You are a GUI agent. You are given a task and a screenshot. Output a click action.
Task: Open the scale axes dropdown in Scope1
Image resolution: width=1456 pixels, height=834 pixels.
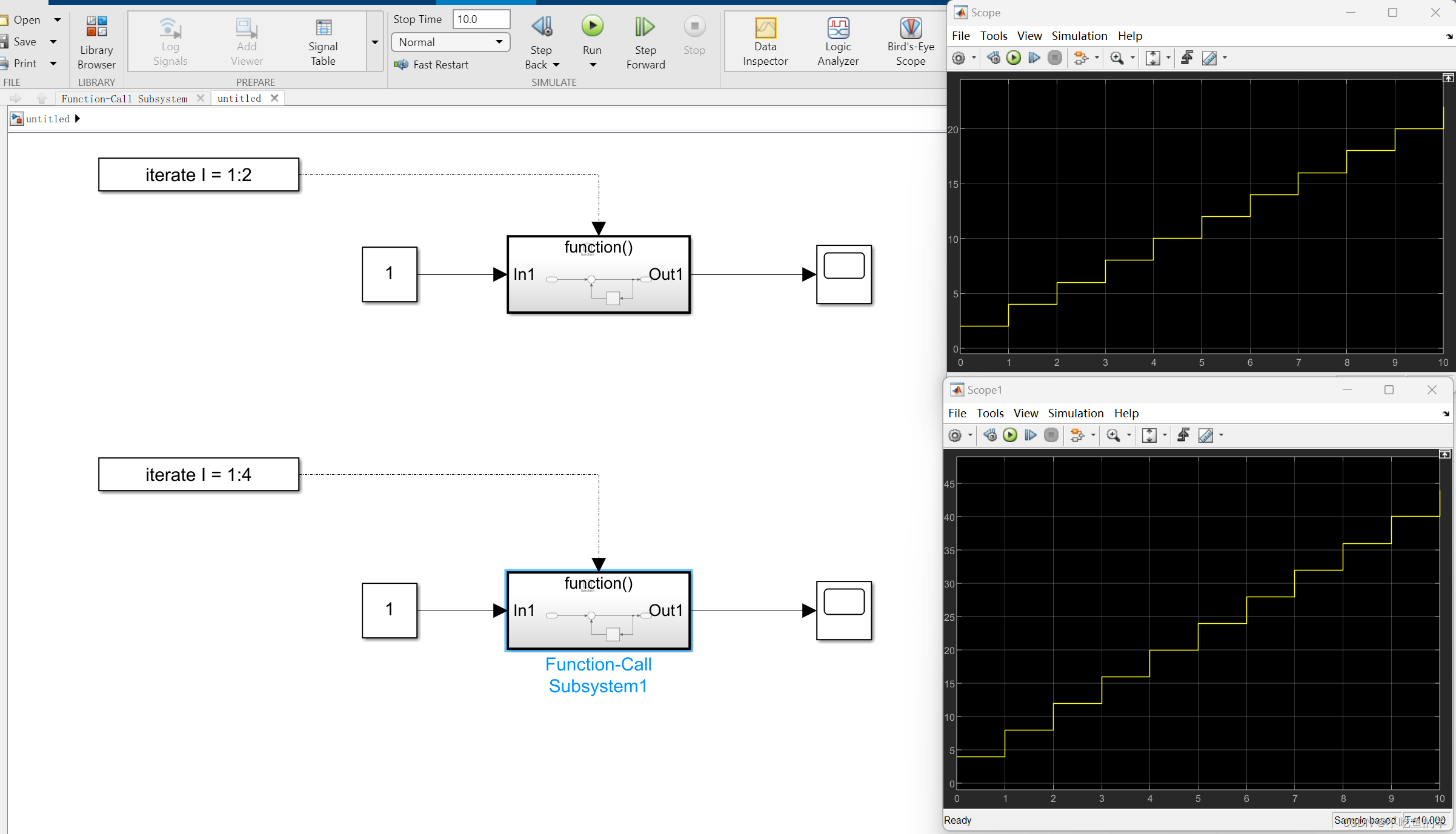tap(1165, 435)
